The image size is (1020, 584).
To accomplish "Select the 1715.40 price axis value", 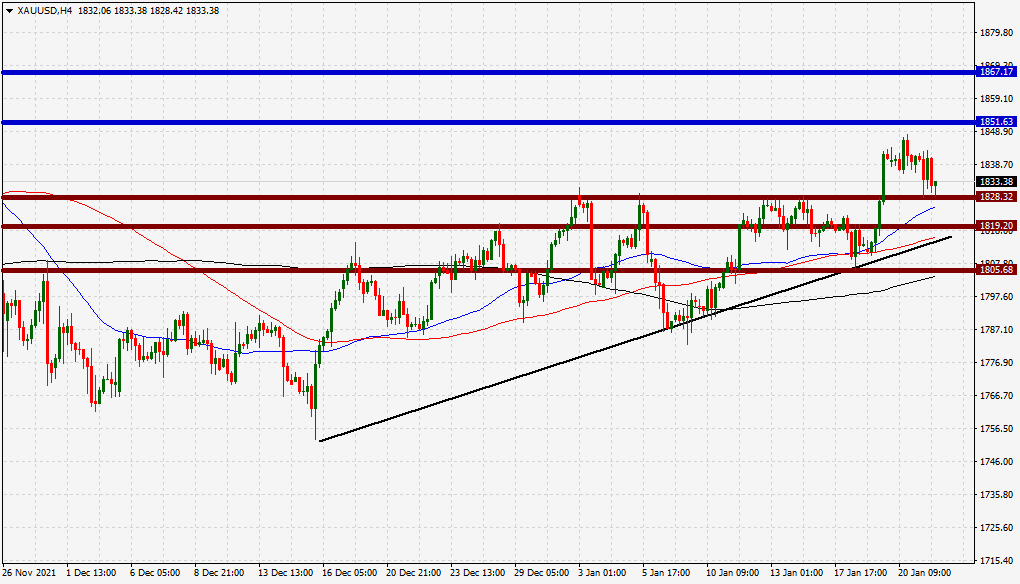I will pos(996,561).
